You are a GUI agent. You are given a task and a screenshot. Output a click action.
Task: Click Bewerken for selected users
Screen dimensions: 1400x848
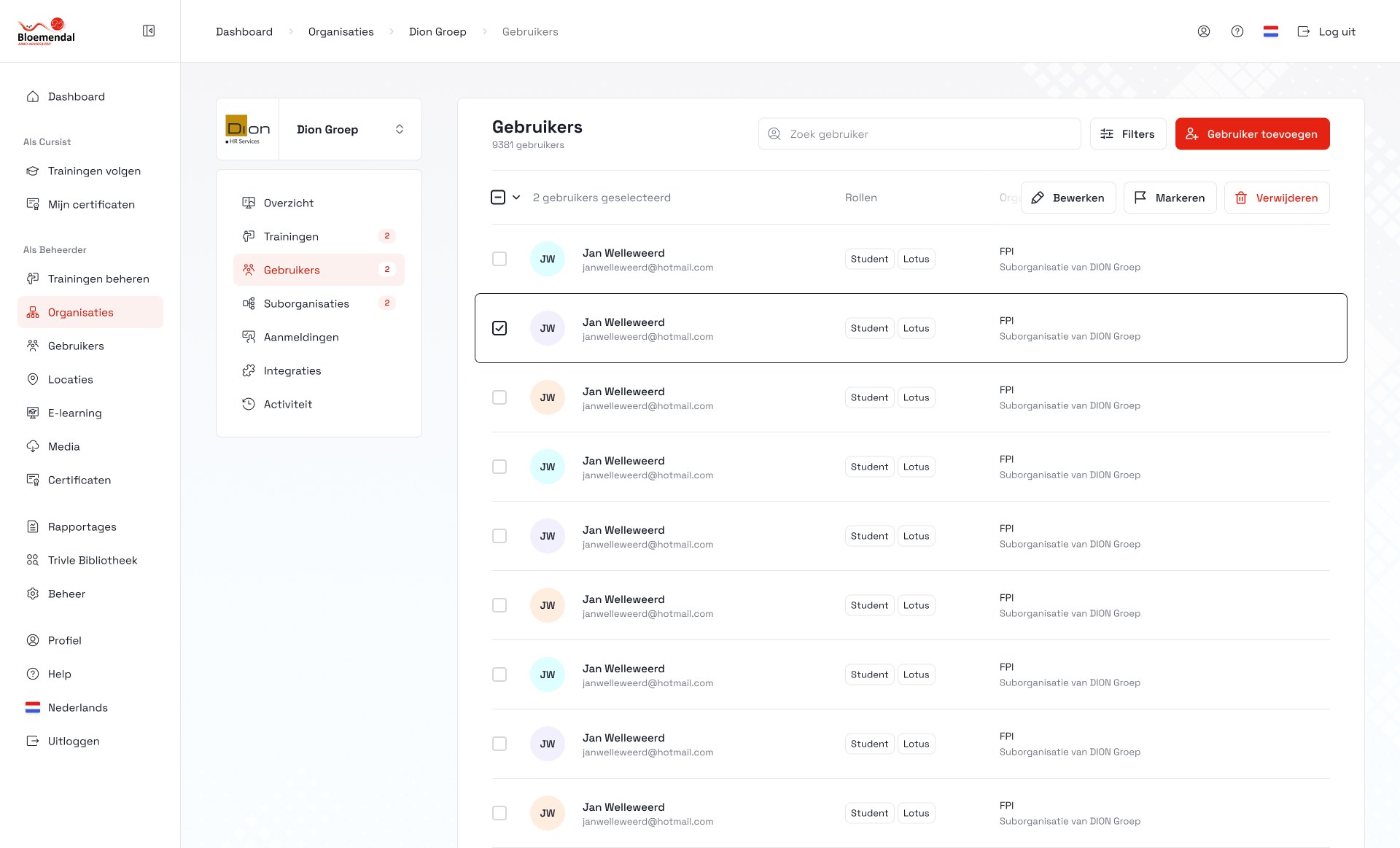(1068, 198)
